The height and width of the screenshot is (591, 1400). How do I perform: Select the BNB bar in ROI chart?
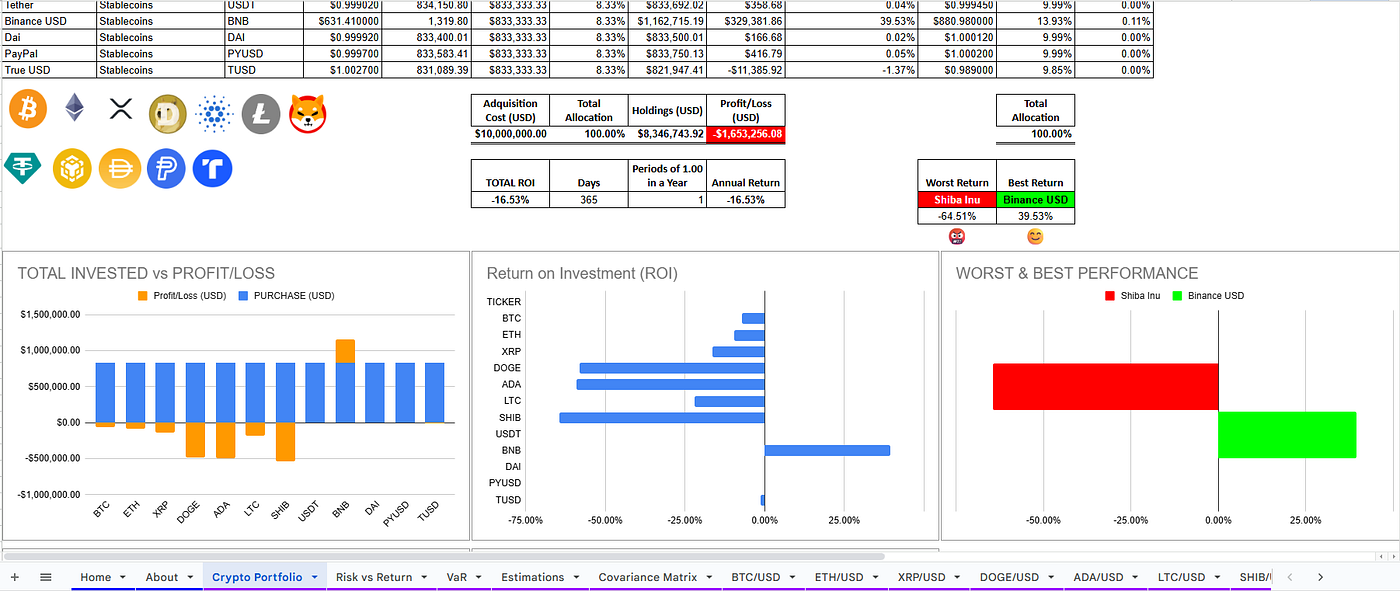coord(827,450)
